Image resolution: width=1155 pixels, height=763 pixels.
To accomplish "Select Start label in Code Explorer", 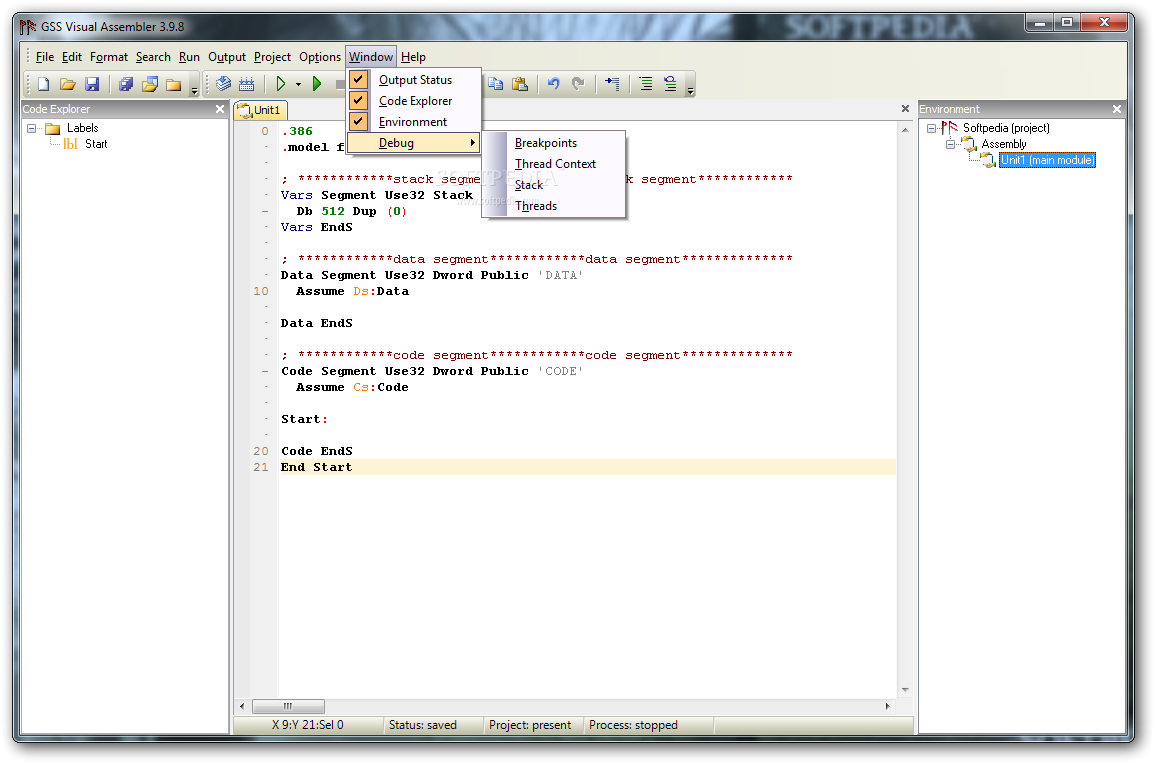I will (96, 144).
